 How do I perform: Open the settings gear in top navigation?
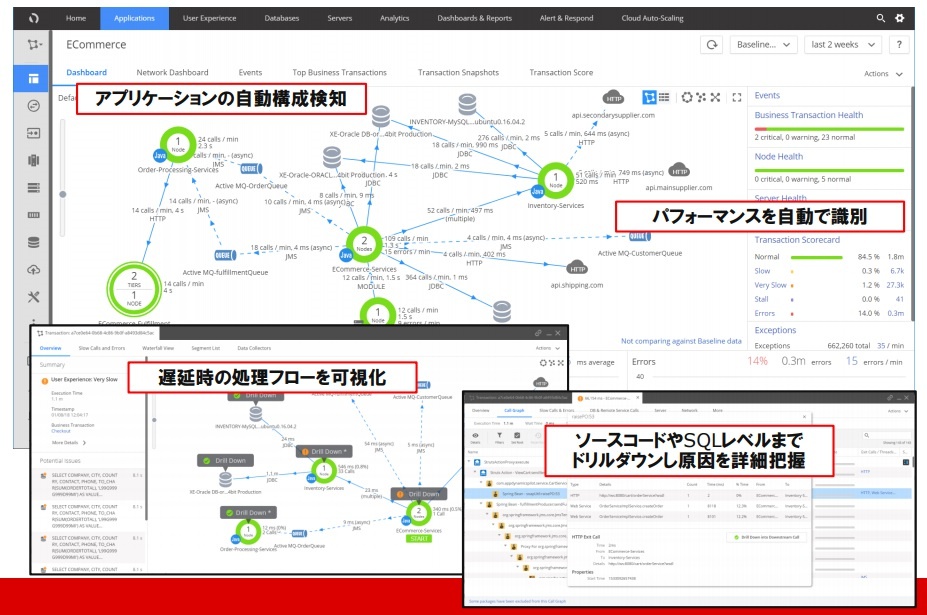(900, 18)
